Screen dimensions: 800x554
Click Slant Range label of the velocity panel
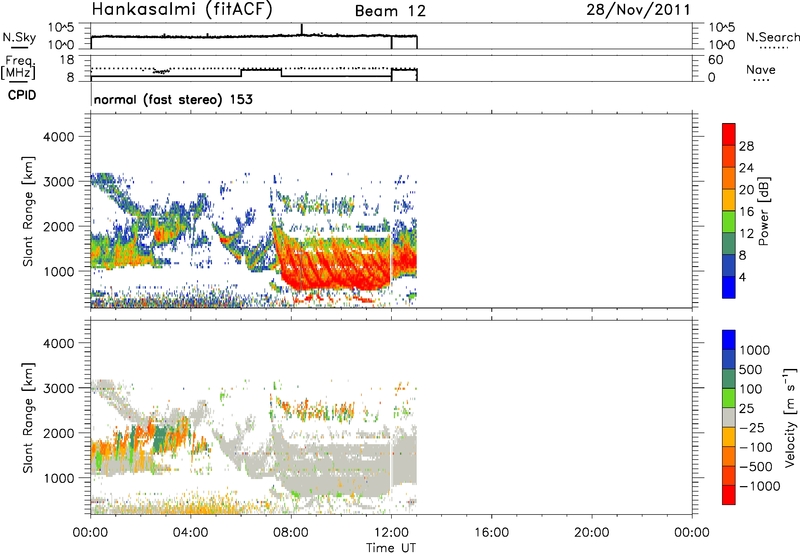pyautogui.click(x=28, y=418)
